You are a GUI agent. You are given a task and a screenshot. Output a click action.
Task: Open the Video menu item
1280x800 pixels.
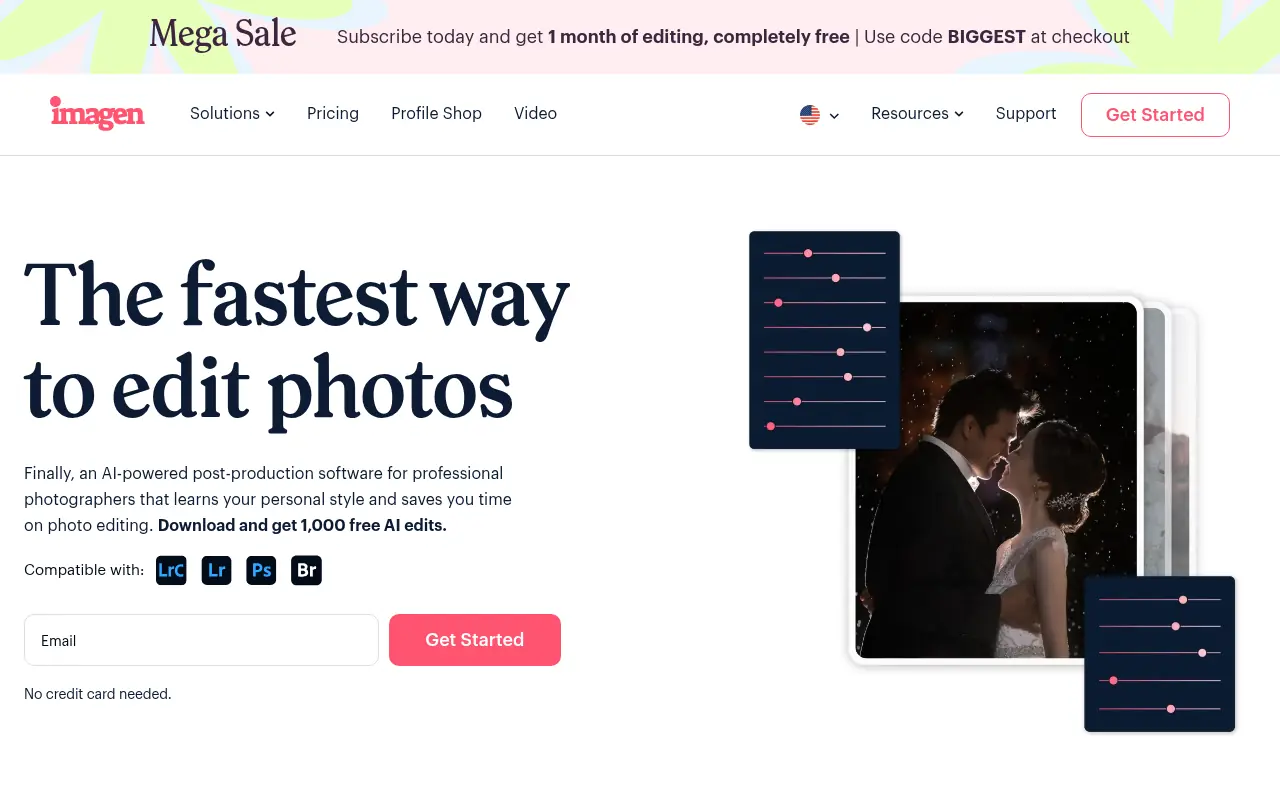pos(535,114)
